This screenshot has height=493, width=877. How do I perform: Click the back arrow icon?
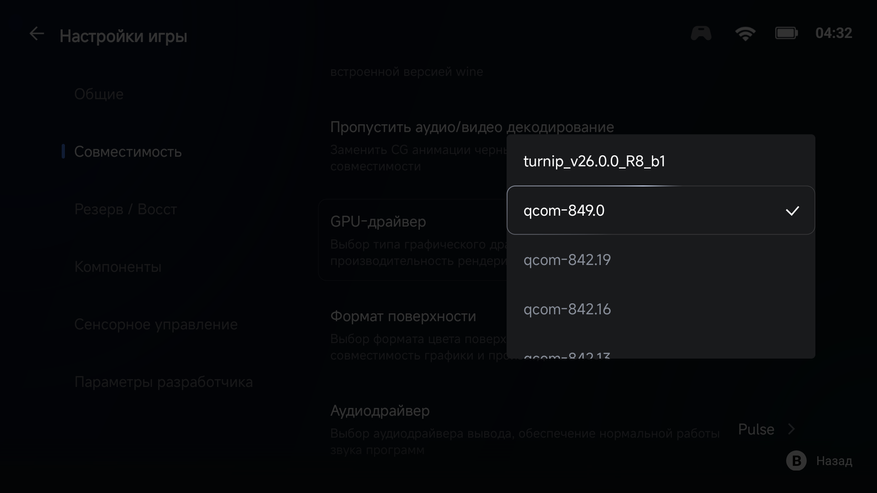coord(37,34)
